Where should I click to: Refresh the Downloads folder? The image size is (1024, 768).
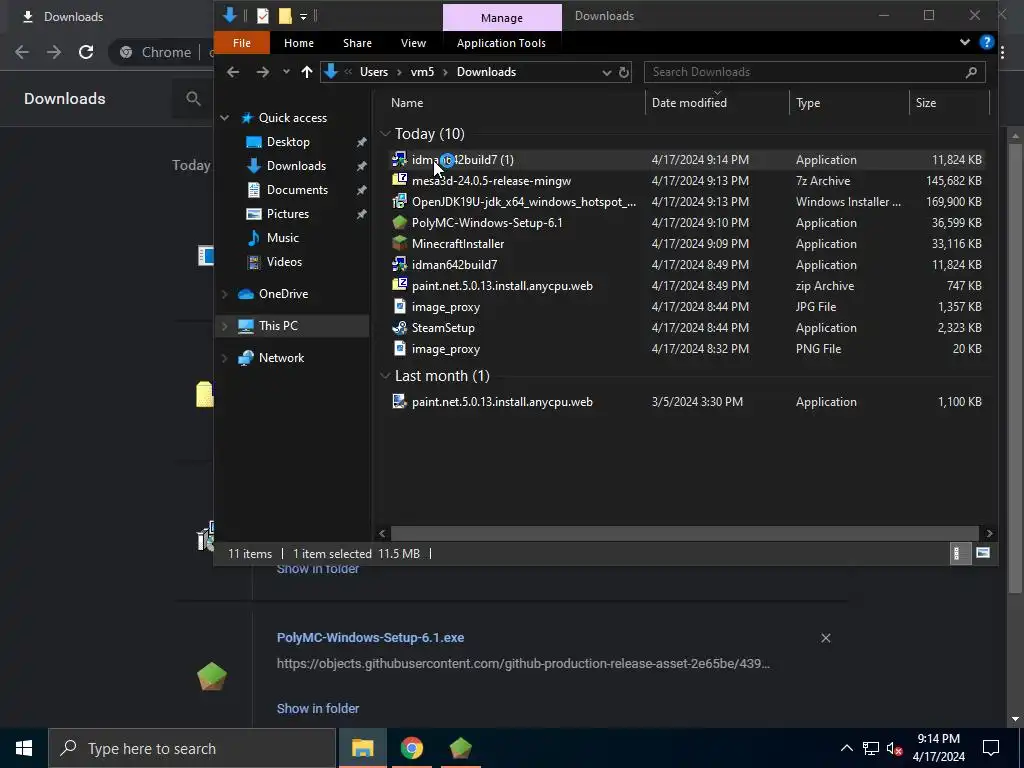click(x=624, y=72)
